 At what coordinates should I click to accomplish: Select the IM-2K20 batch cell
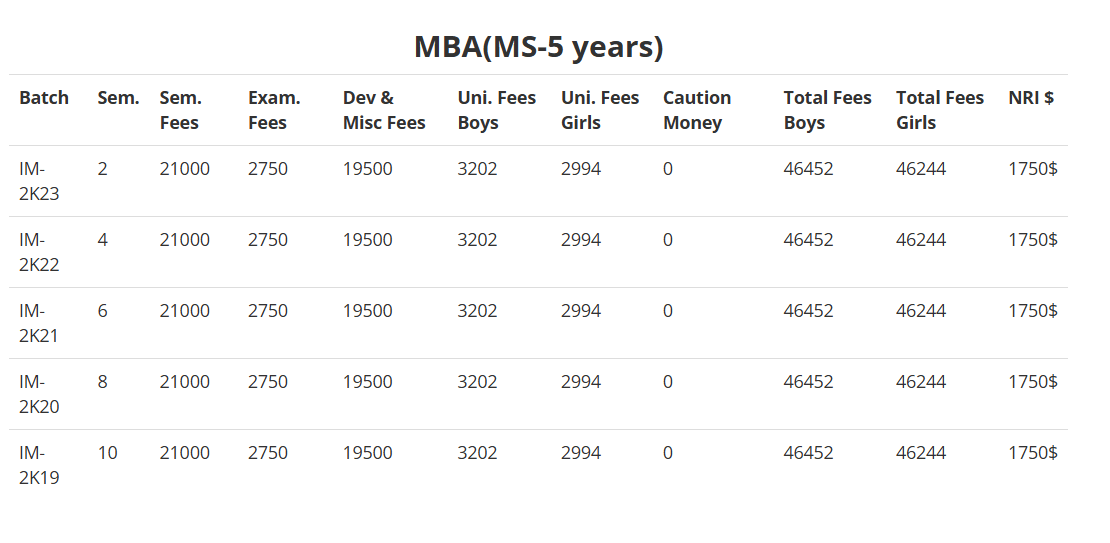tap(39, 394)
